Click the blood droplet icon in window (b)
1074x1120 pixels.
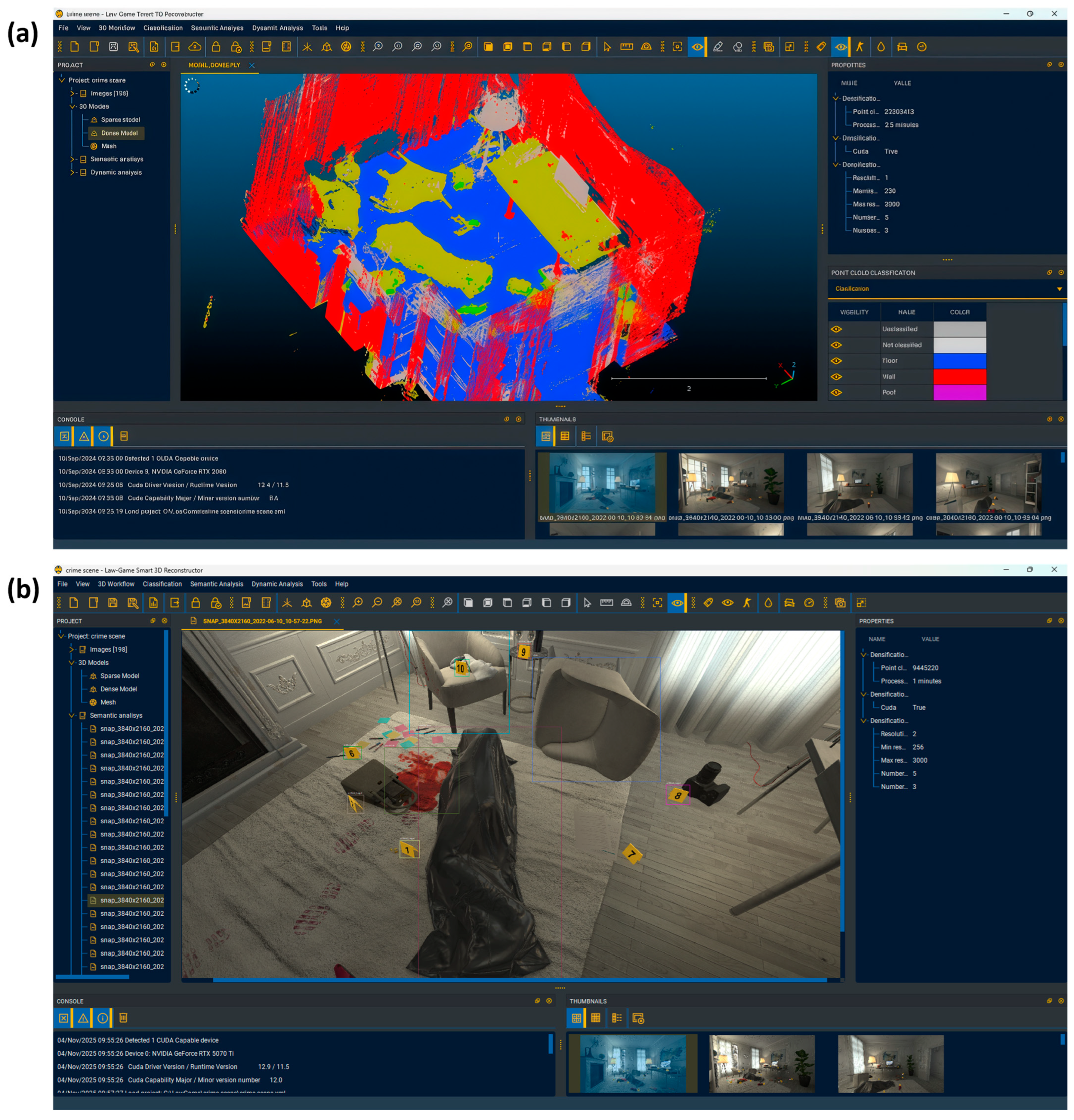point(768,602)
